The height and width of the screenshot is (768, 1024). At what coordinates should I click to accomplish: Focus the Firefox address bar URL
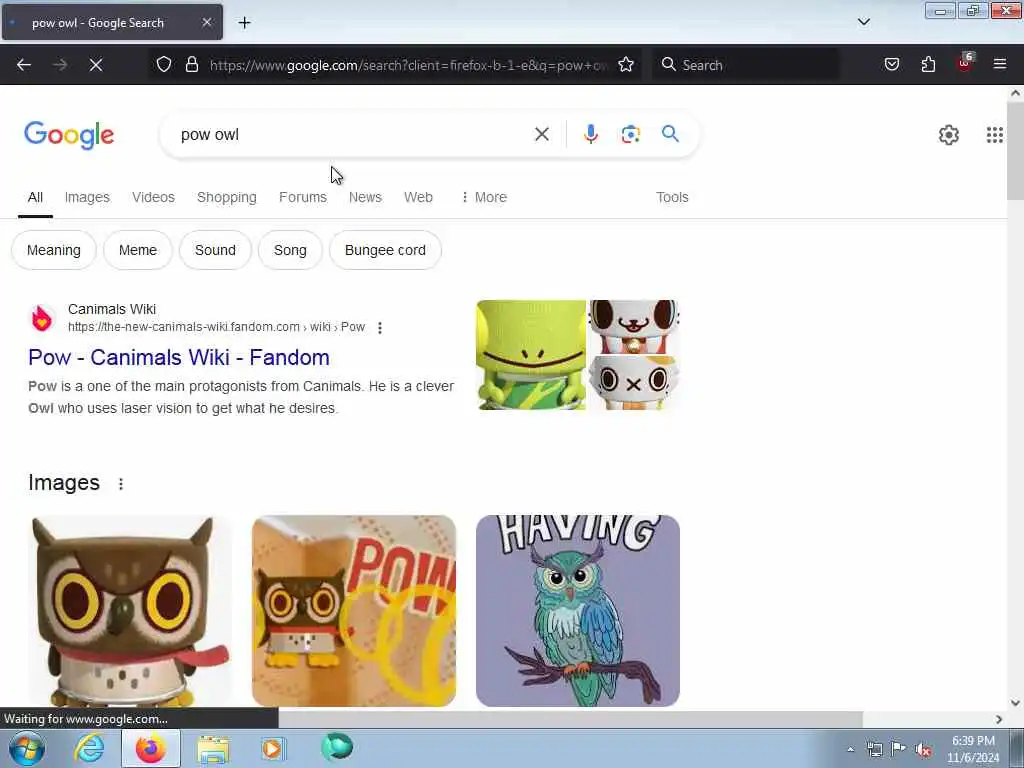(x=408, y=65)
